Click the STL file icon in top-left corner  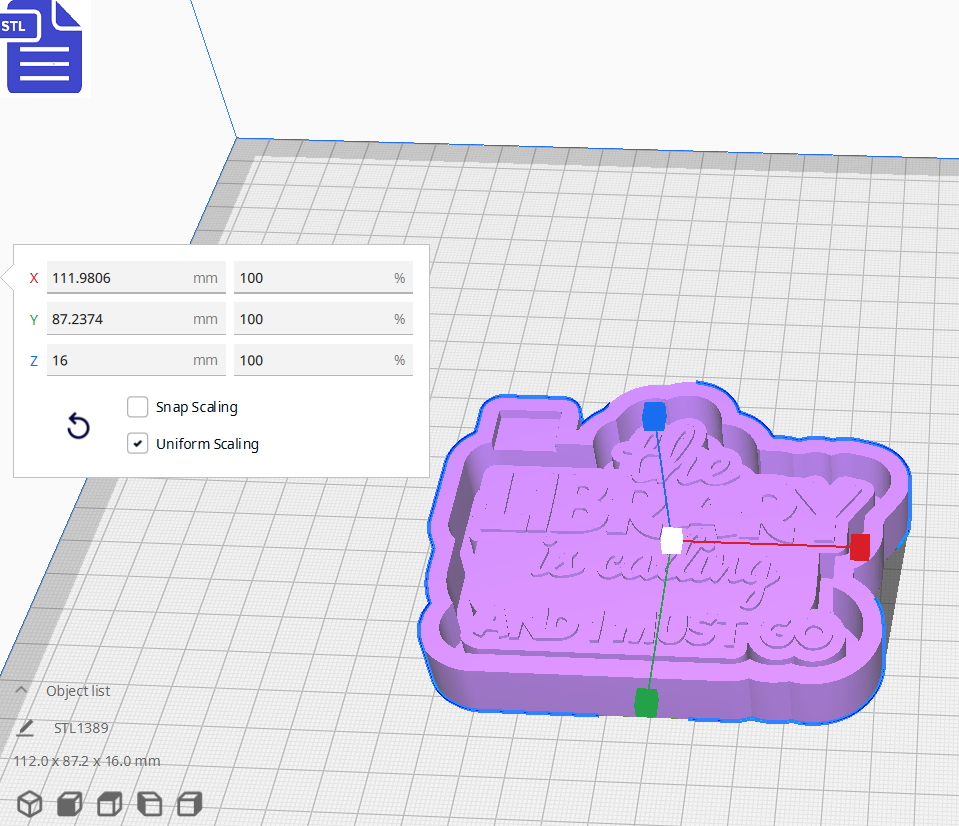[44, 47]
